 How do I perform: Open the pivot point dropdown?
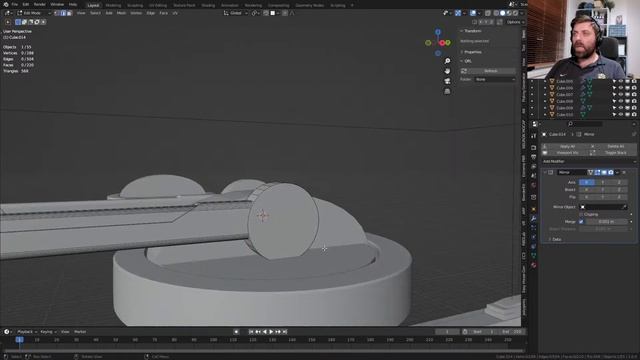(255, 13)
